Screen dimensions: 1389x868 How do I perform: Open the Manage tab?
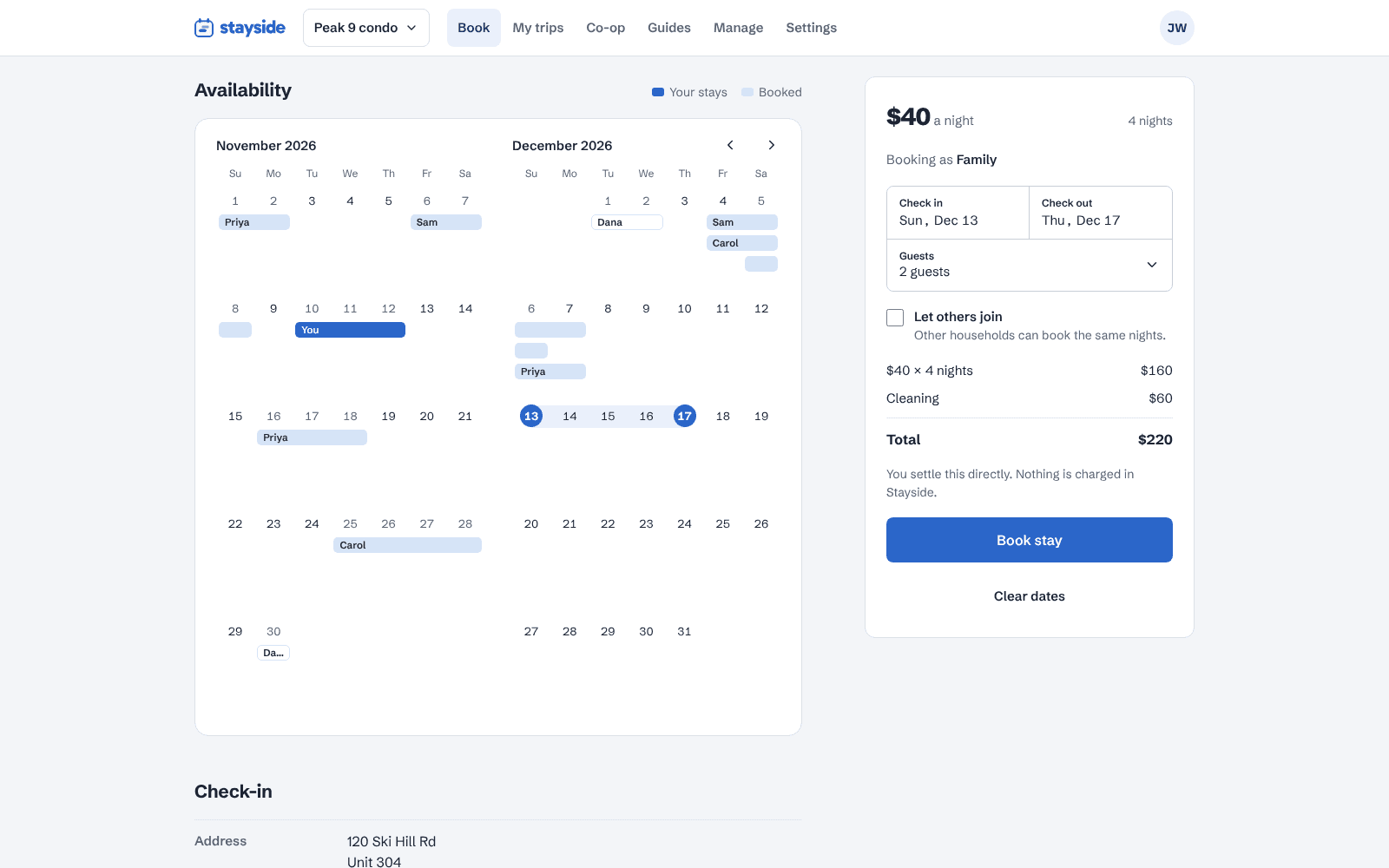click(739, 28)
